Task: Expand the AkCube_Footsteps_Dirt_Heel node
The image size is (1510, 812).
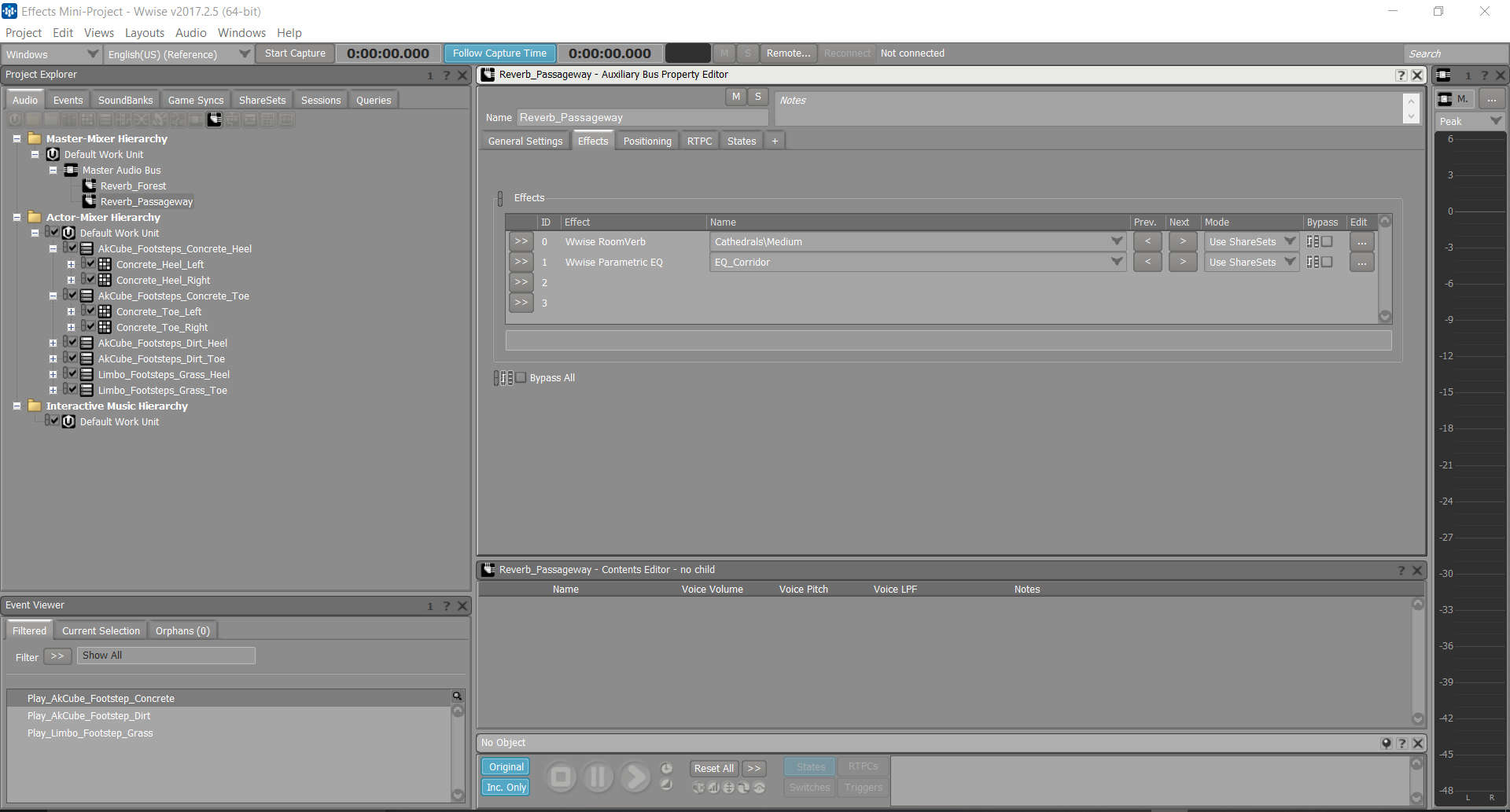Action: (x=53, y=343)
